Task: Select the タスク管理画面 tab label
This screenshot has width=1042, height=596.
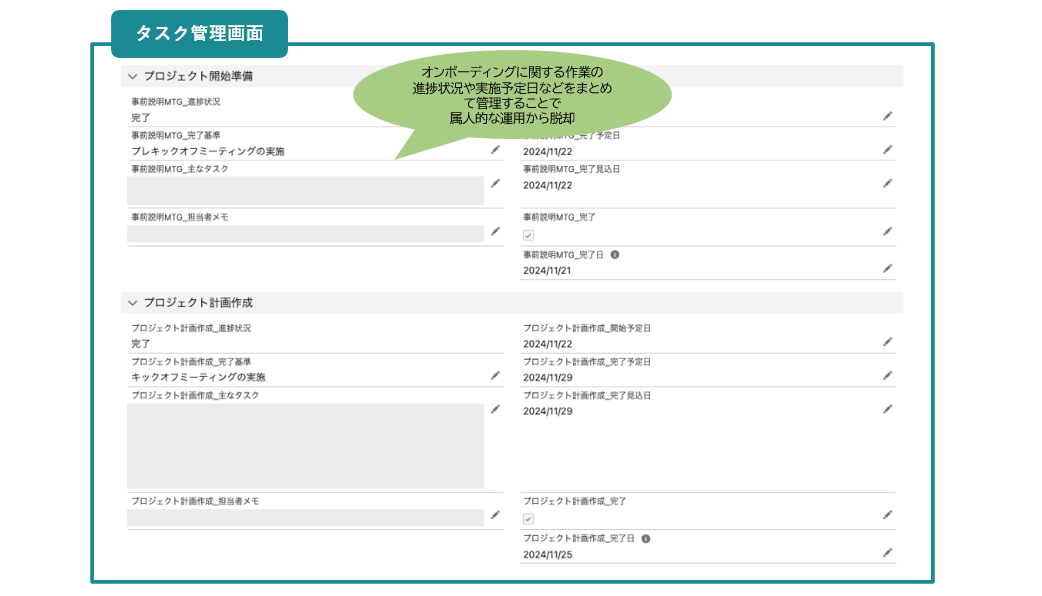Action: click(199, 34)
